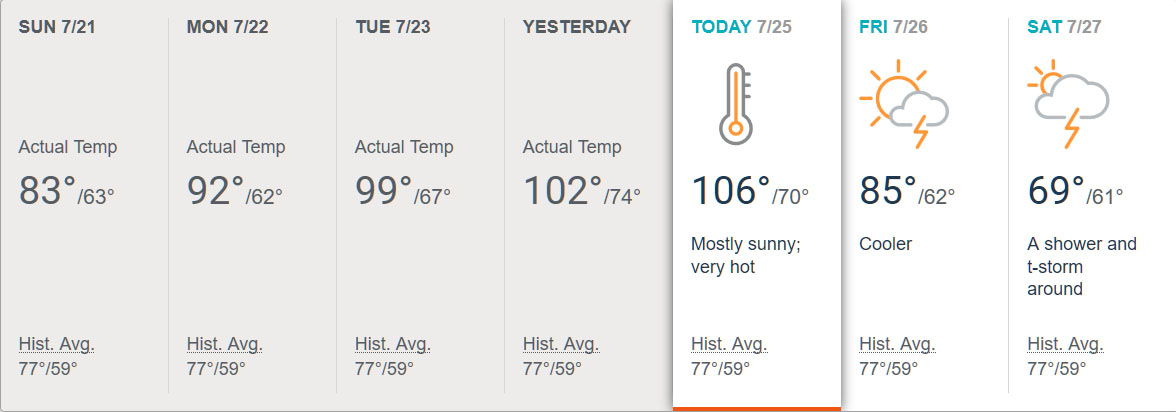The height and width of the screenshot is (412, 1176).
Task: Click Hist. Avg. link under Saturday
Action: (1065, 345)
